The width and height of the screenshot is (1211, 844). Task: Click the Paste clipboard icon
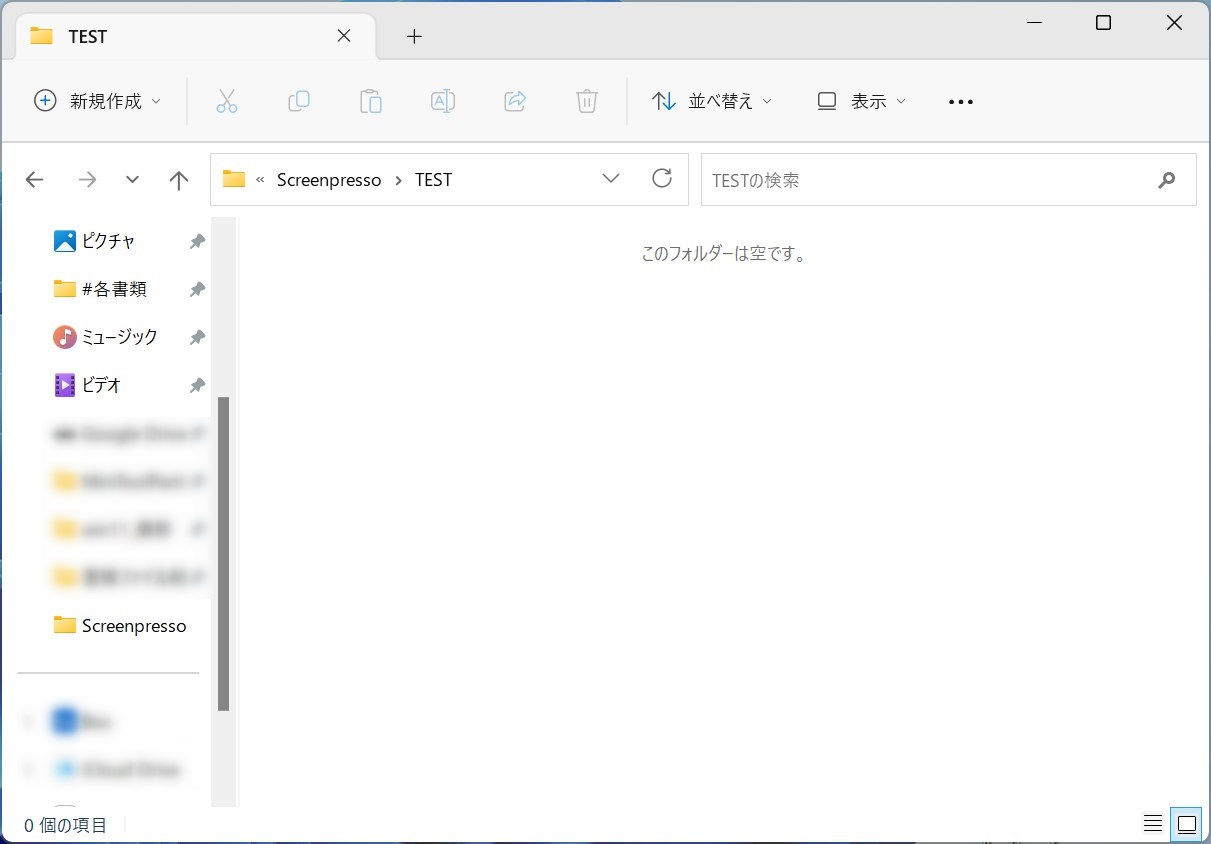pyautogui.click(x=371, y=101)
